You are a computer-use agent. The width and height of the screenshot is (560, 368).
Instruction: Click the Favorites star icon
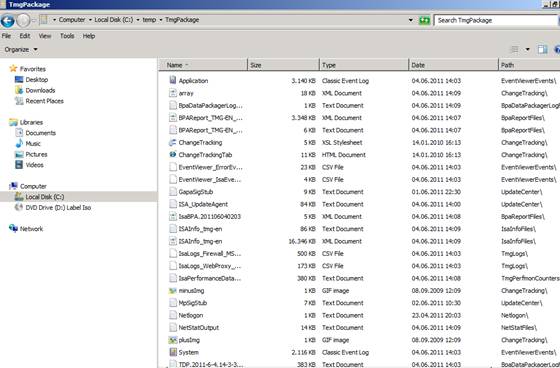tap(14, 69)
